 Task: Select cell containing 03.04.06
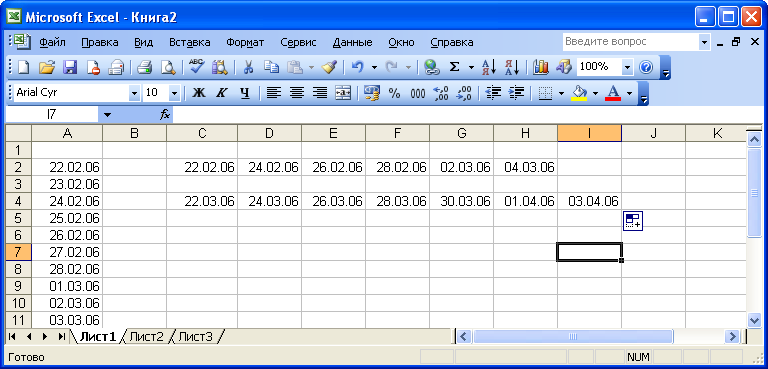click(590, 201)
